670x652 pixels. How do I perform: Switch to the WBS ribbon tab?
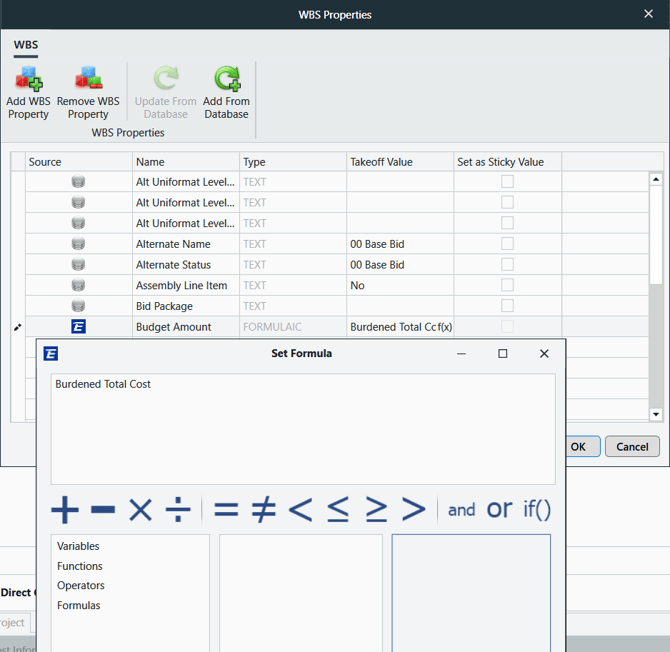pyautogui.click(x=26, y=45)
